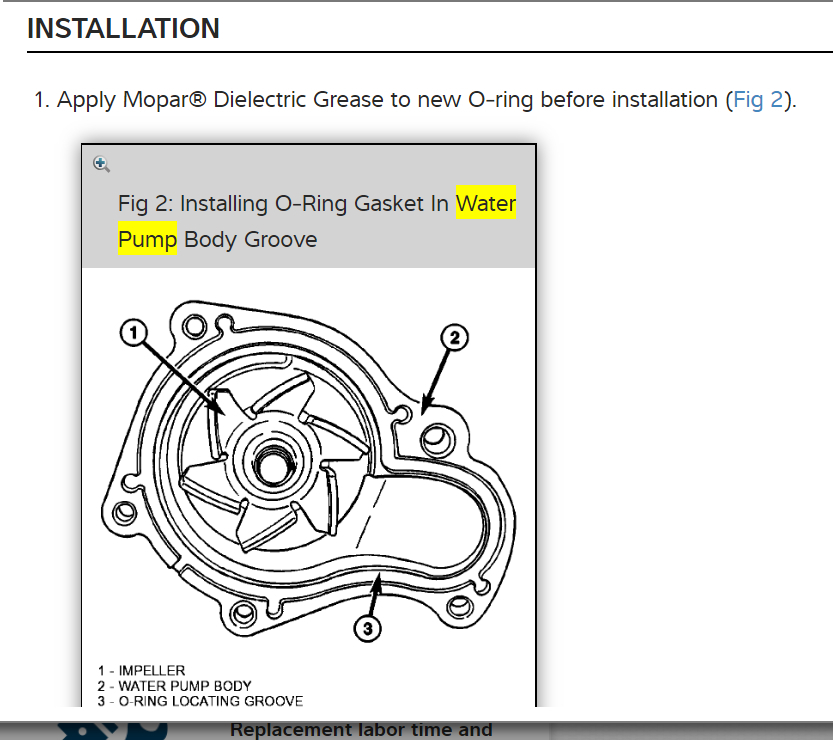833x740 pixels.
Task: Select callout number 3 at O-ring groove
Action: [368, 627]
